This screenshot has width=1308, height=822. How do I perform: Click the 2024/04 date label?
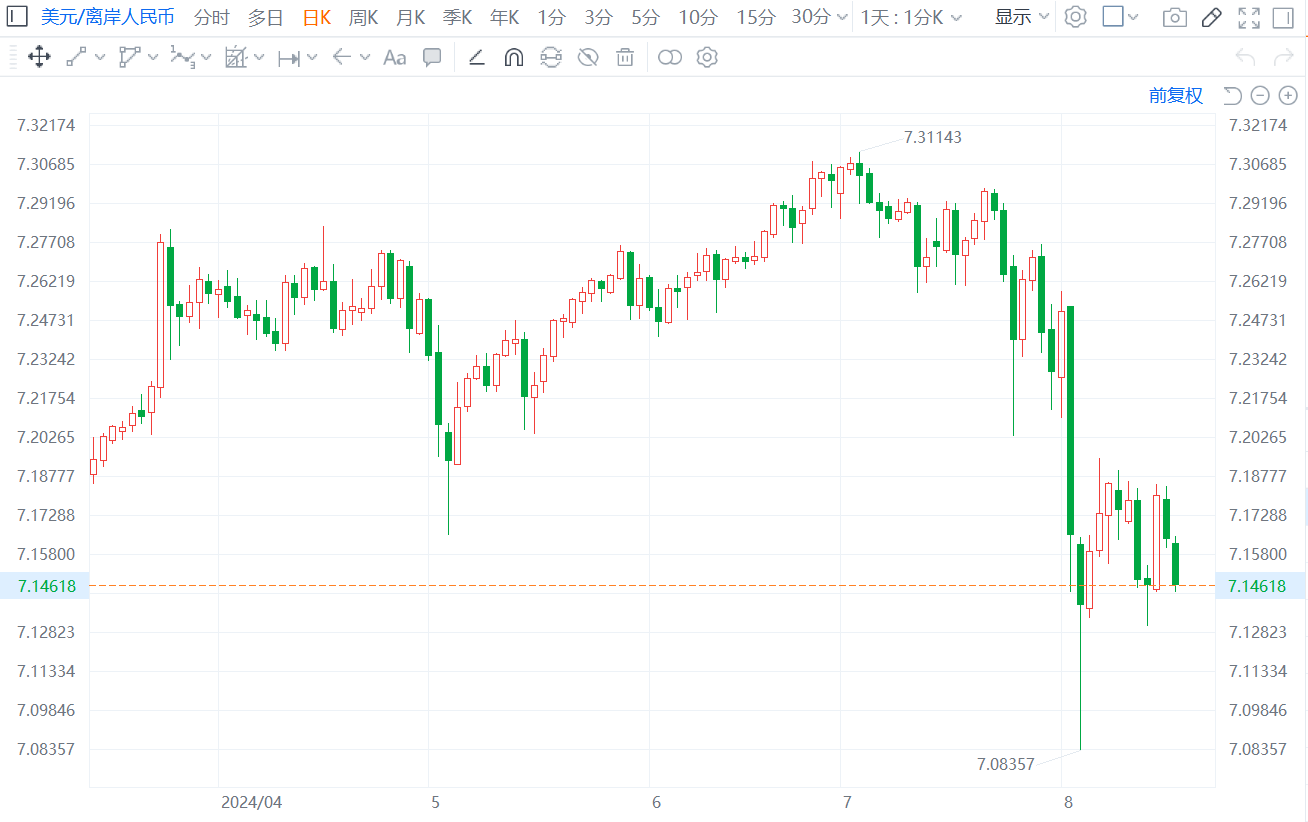252,802
